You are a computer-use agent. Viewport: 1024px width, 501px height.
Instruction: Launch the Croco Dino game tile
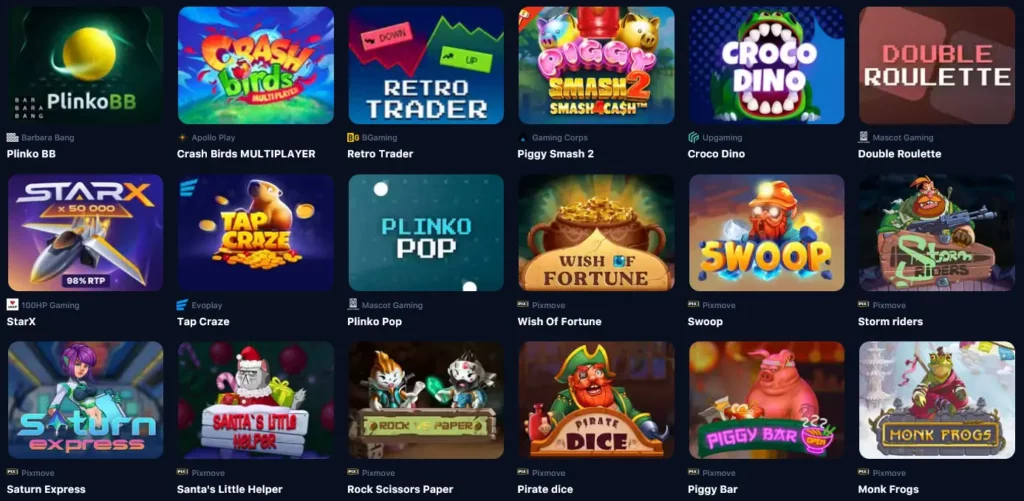pos(767,65)
